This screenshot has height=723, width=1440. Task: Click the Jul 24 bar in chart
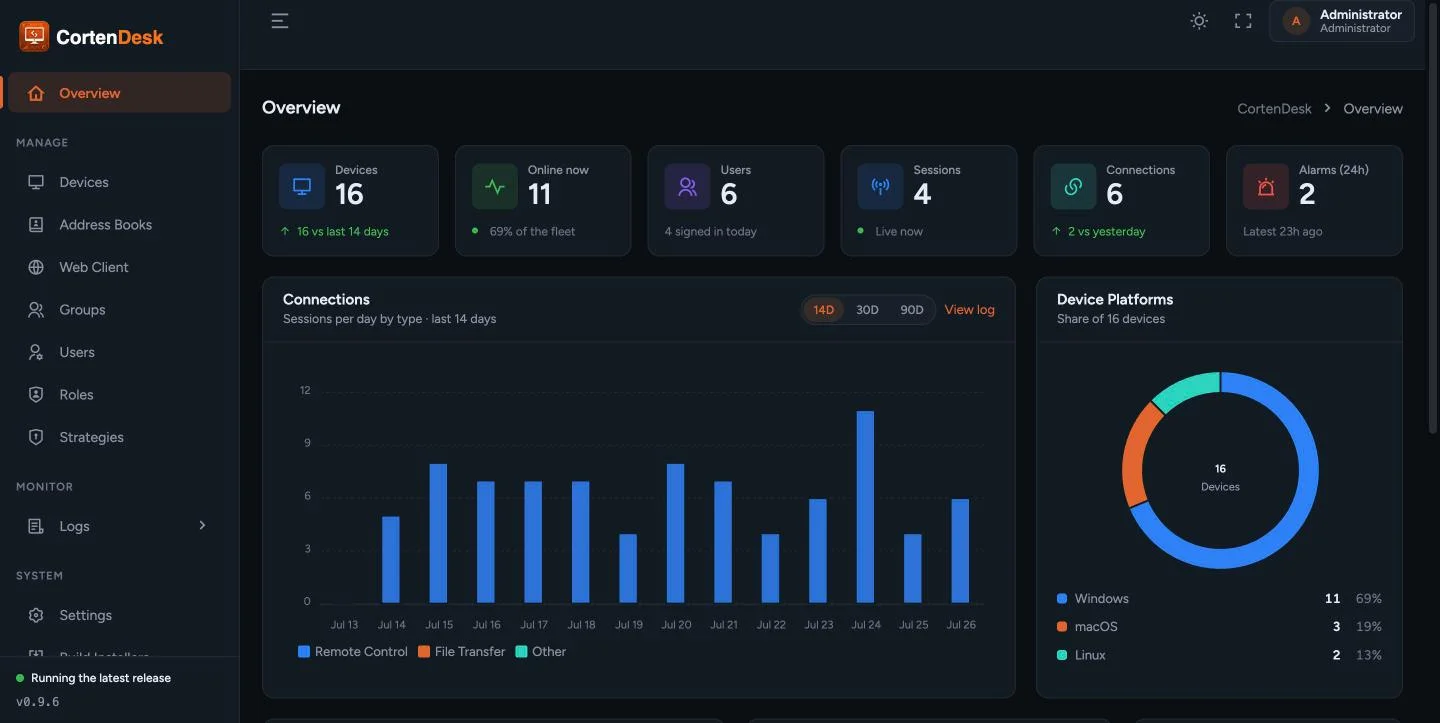(866, 507)
